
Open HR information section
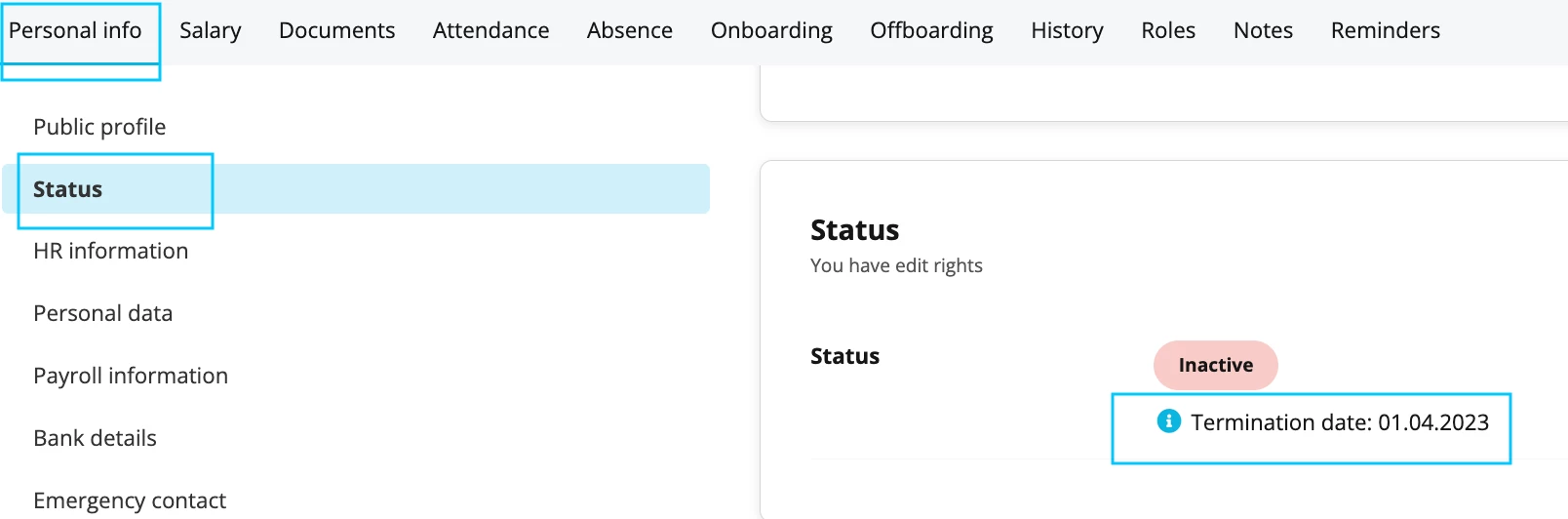110,251
